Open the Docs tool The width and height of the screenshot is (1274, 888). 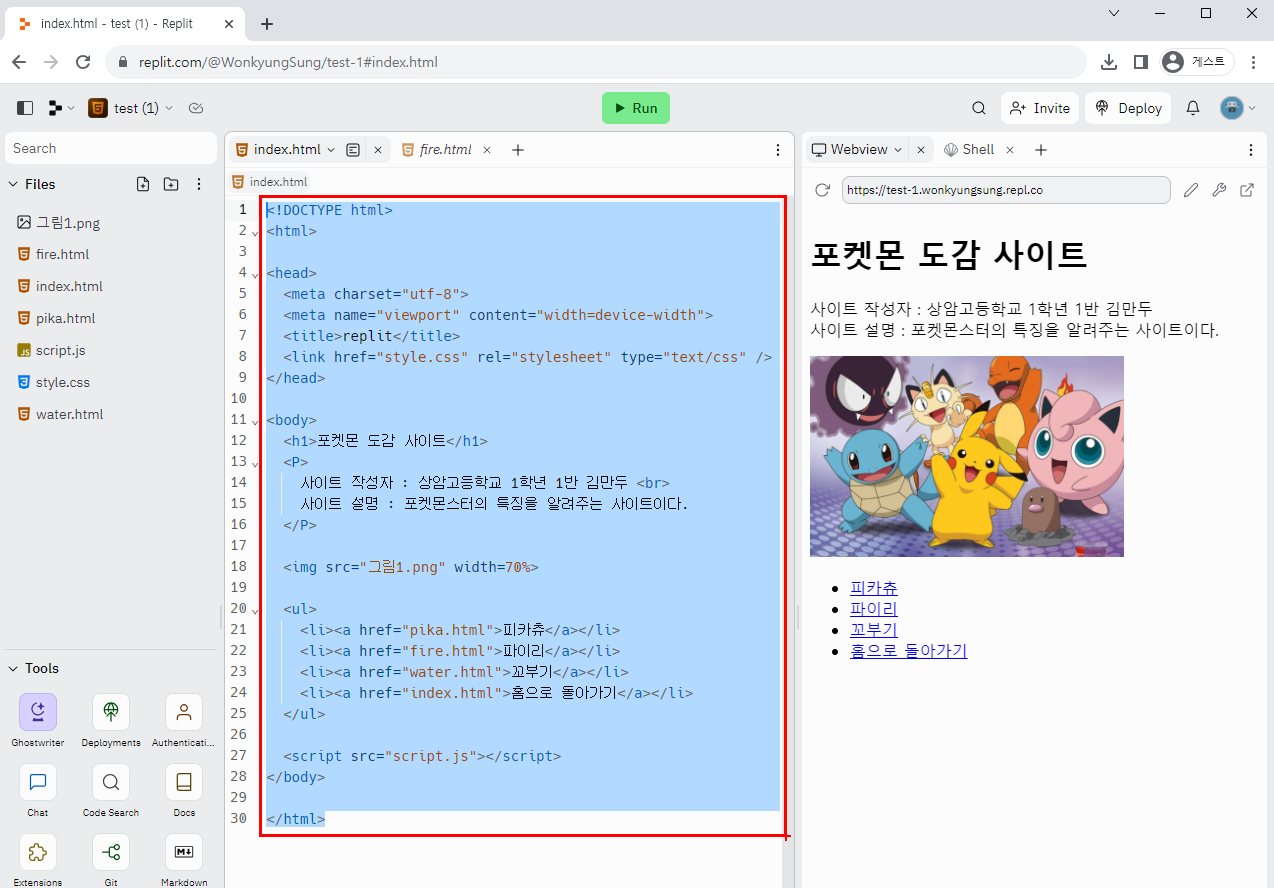click(184, 790)
